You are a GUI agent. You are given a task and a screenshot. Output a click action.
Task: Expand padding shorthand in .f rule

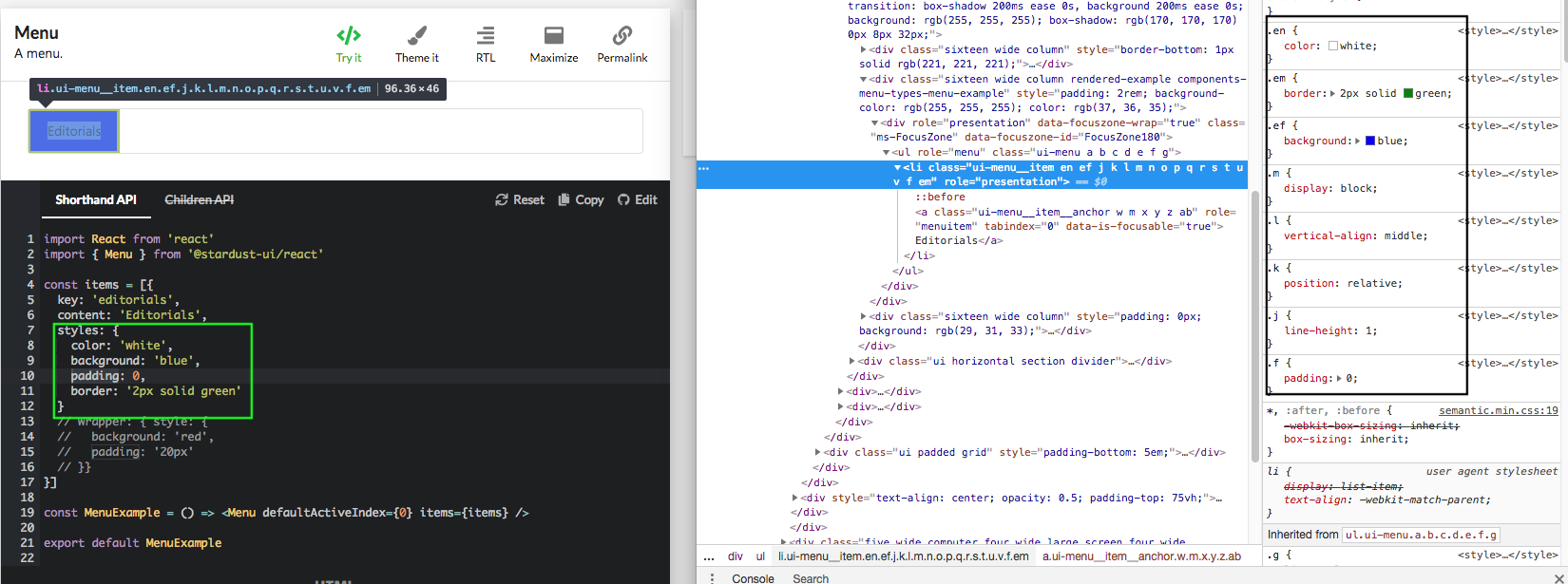(x=1338, y=378)
